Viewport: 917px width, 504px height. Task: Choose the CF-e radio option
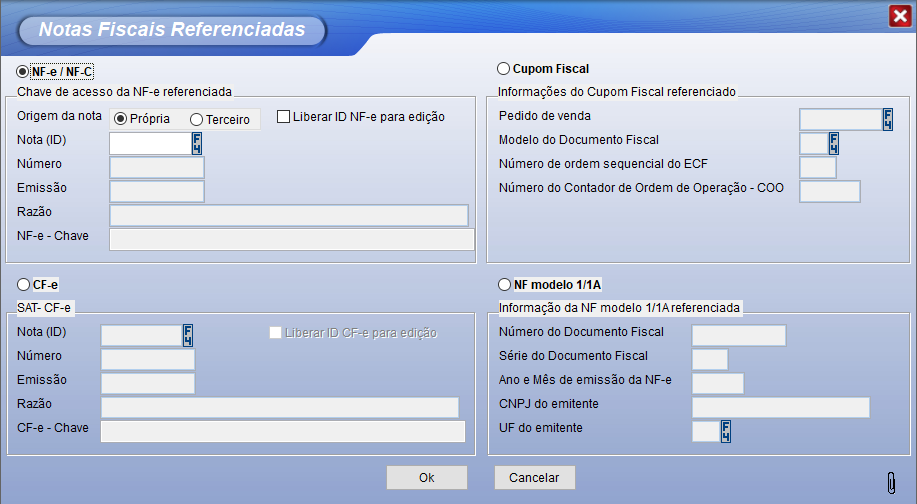click(x=23, y=285)
